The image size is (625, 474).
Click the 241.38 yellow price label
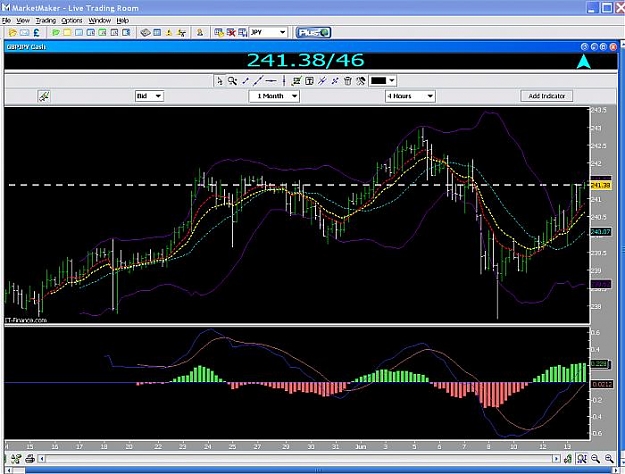pos(600,185)
